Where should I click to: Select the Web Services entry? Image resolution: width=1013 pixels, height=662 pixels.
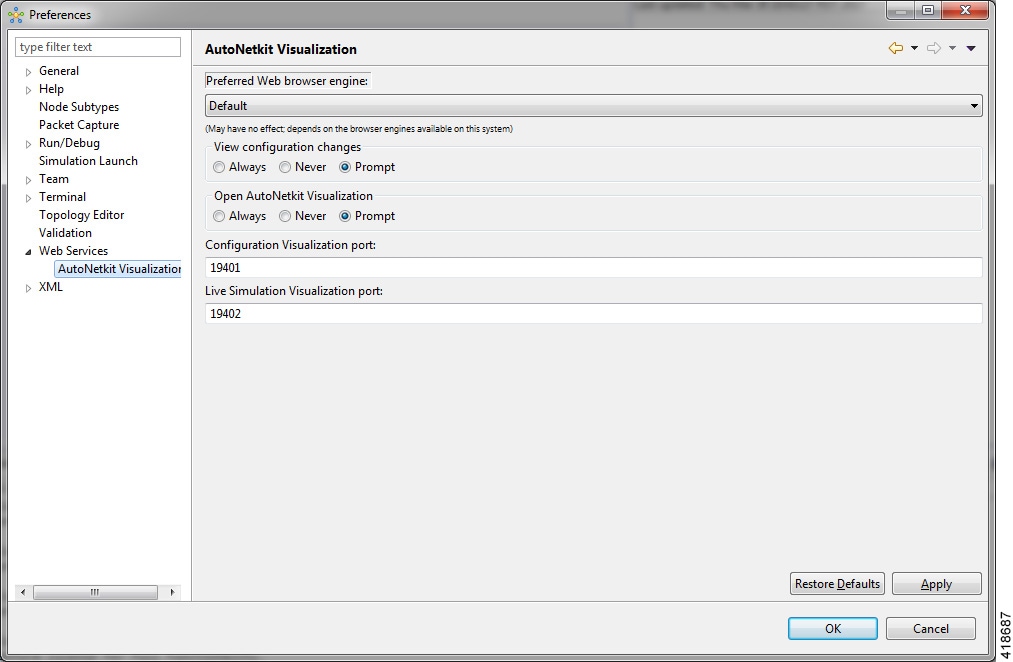click(x=73, y=251)
